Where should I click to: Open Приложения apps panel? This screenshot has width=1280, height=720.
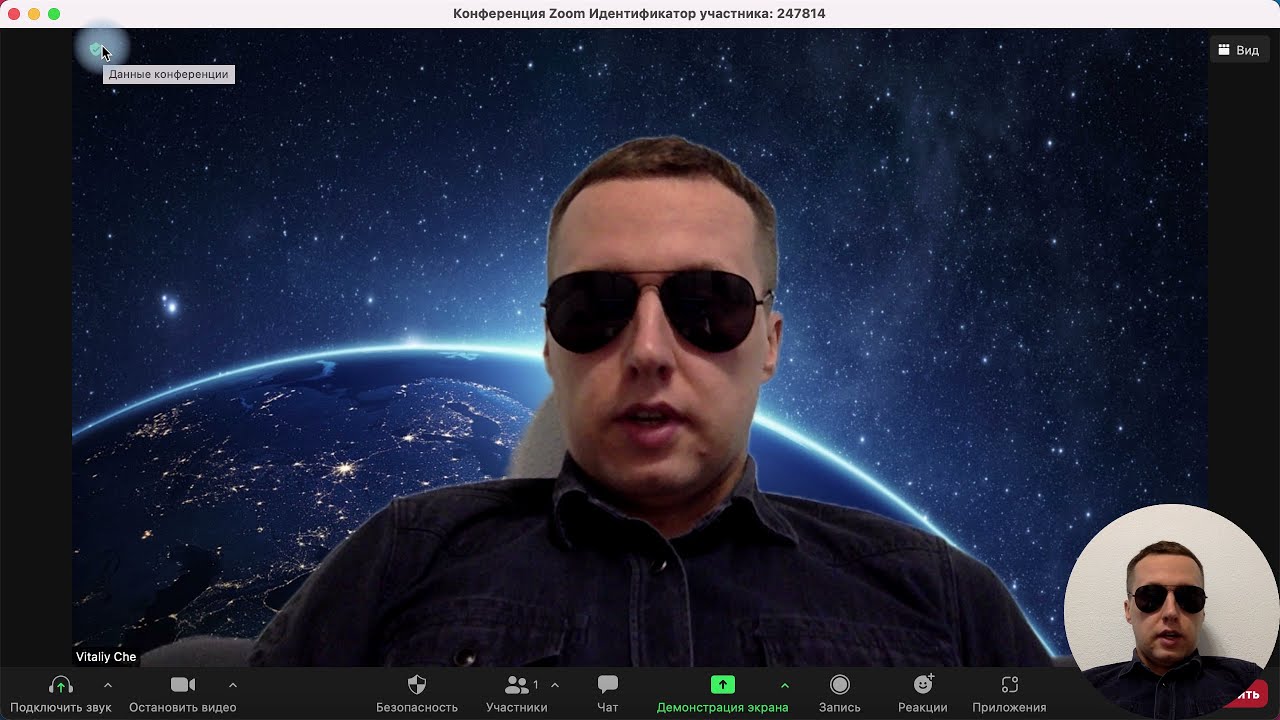[1010, 693]
